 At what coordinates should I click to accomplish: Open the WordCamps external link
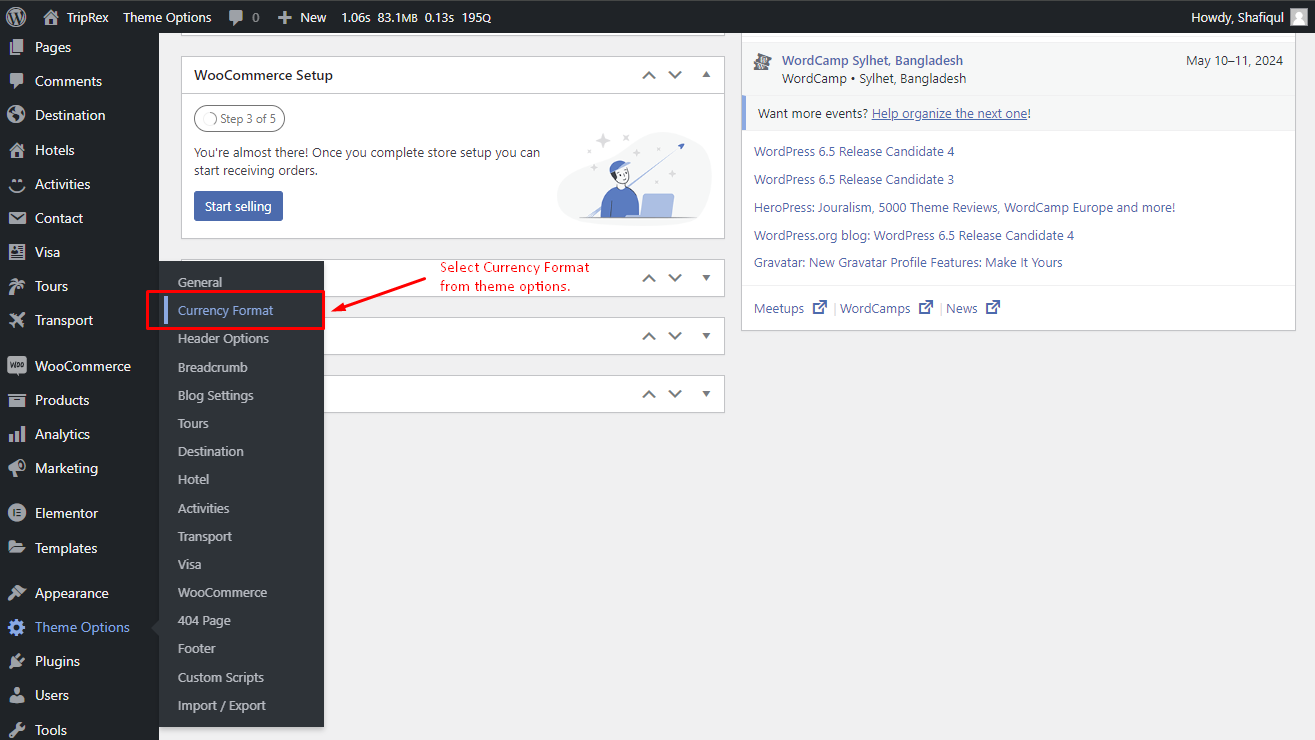[x=886, y=308]
